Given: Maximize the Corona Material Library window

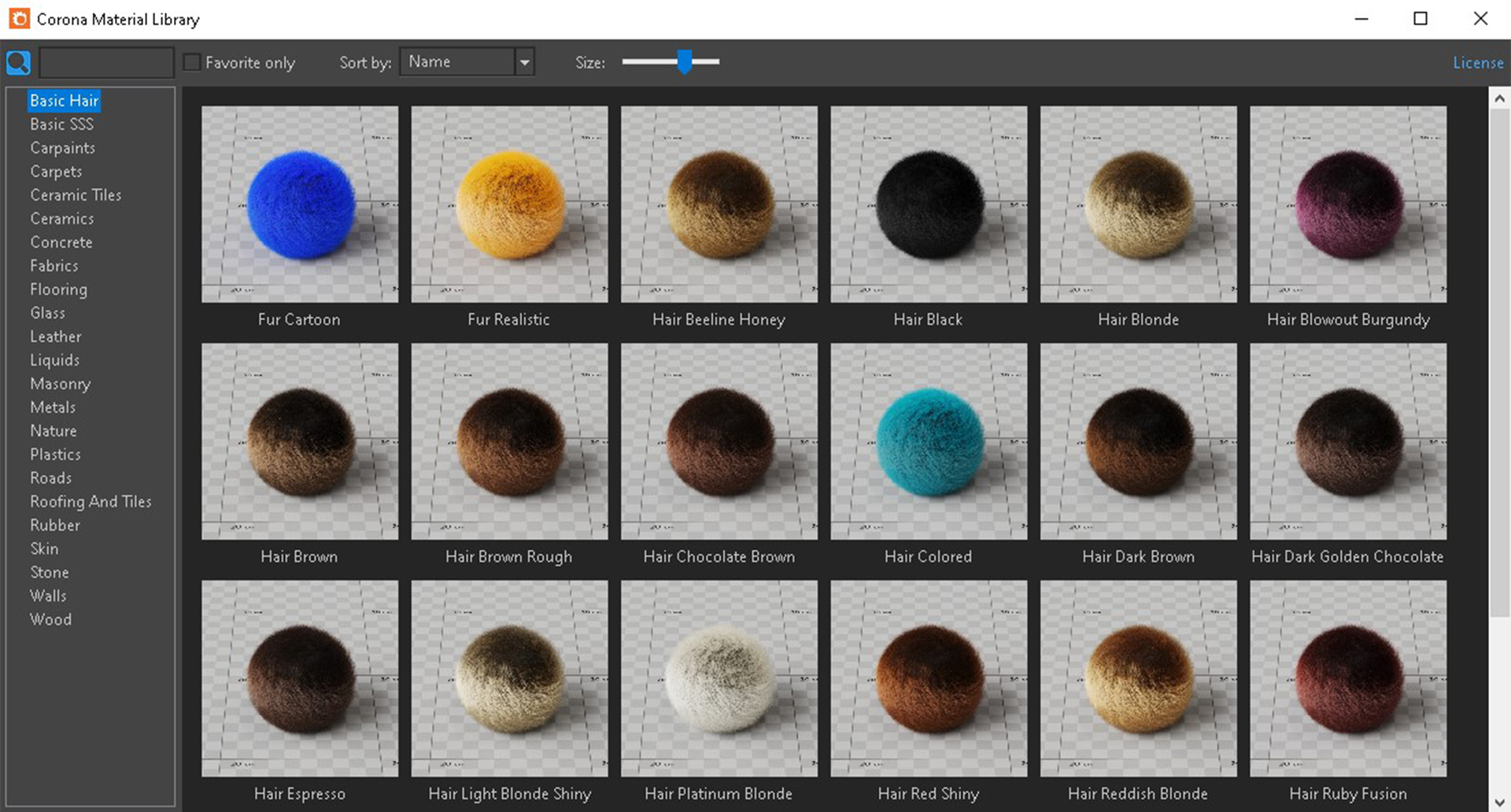Looking at the screenshot, I should (1420, 19).
